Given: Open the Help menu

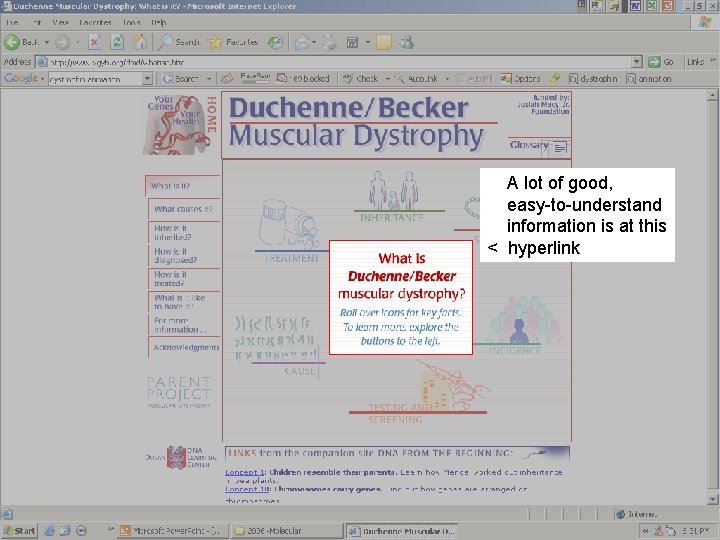Looking at the screenshot, I should [158, 22].
